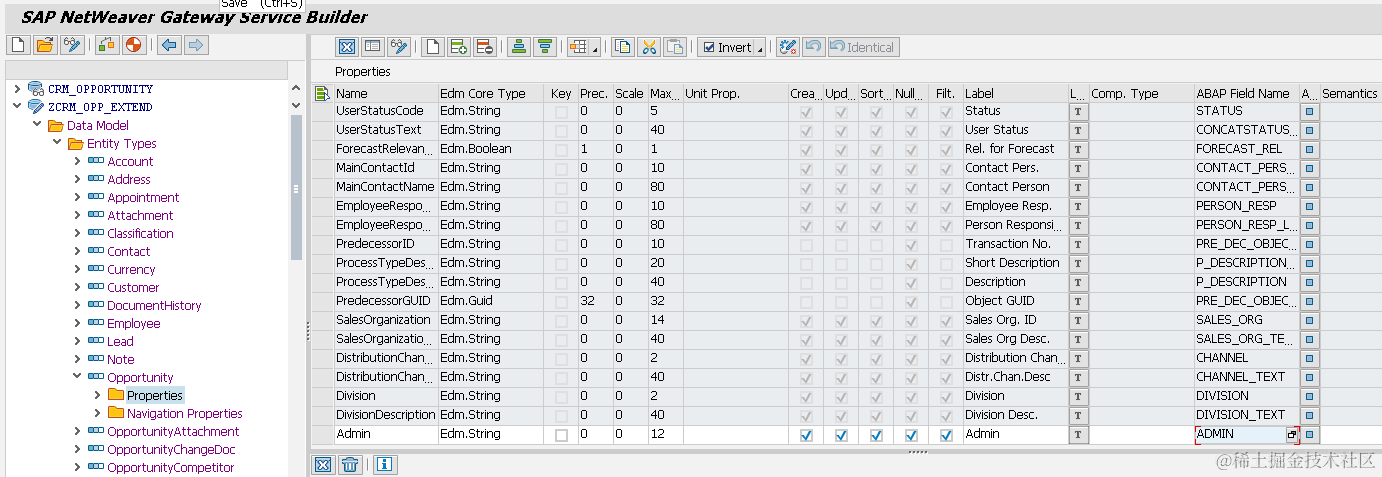Click the Edm Core Type column header
Screen dimensions: 1382x477
[492, 93]
